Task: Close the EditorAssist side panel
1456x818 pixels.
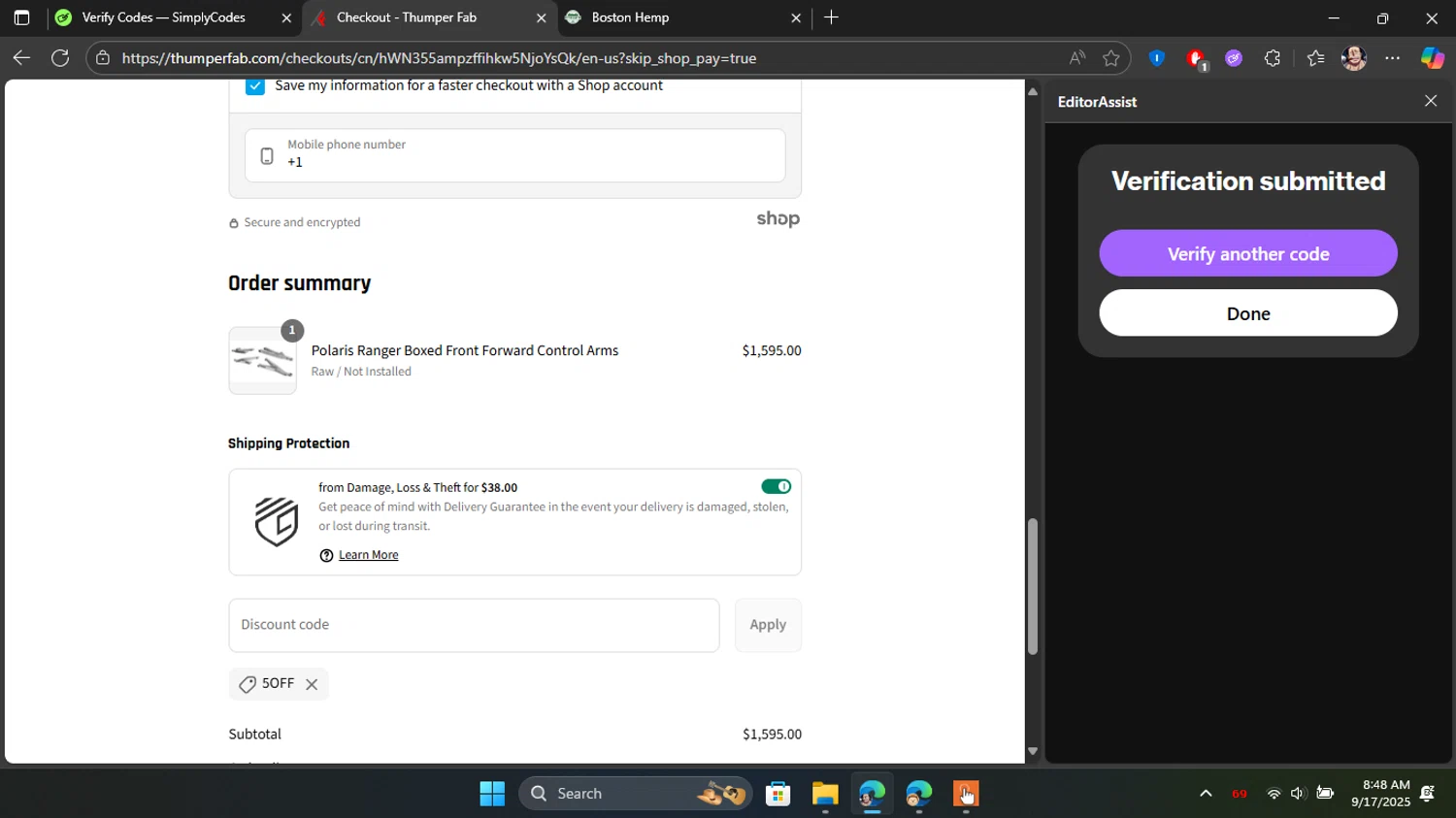Action: click(x=1431, y=101)
